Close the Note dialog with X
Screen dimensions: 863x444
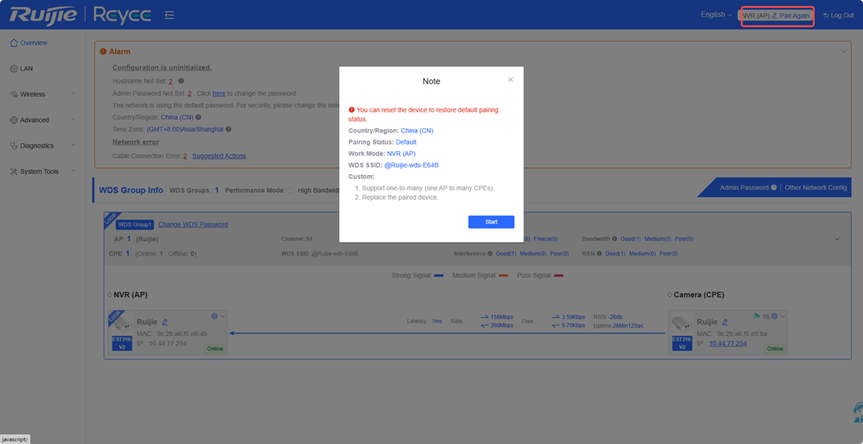[510, 79]
